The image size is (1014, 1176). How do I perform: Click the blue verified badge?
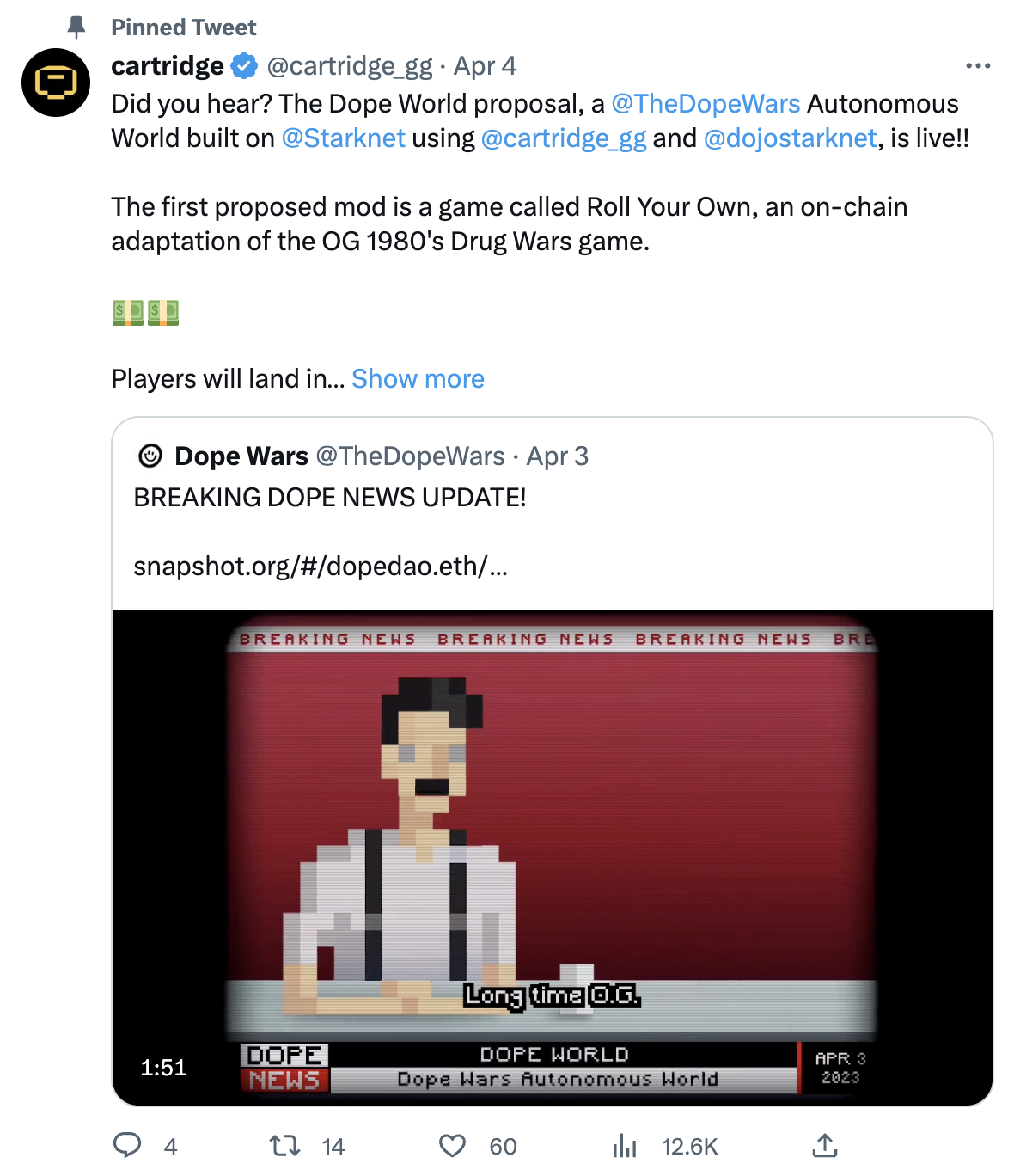tap(245, 66)
